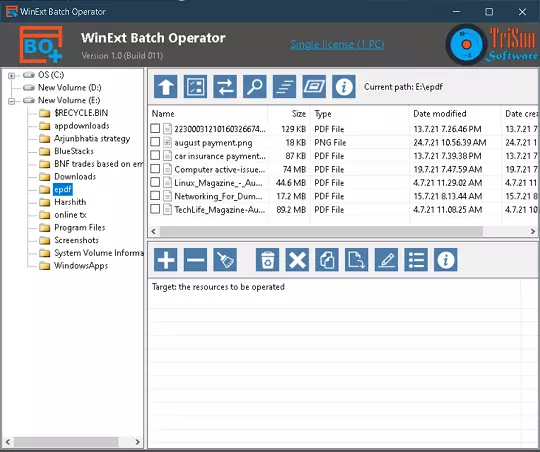The width and height of the screenshot is (540, 452).
Task: Click the TriSun Software logo
Action: tap(492, 44)
